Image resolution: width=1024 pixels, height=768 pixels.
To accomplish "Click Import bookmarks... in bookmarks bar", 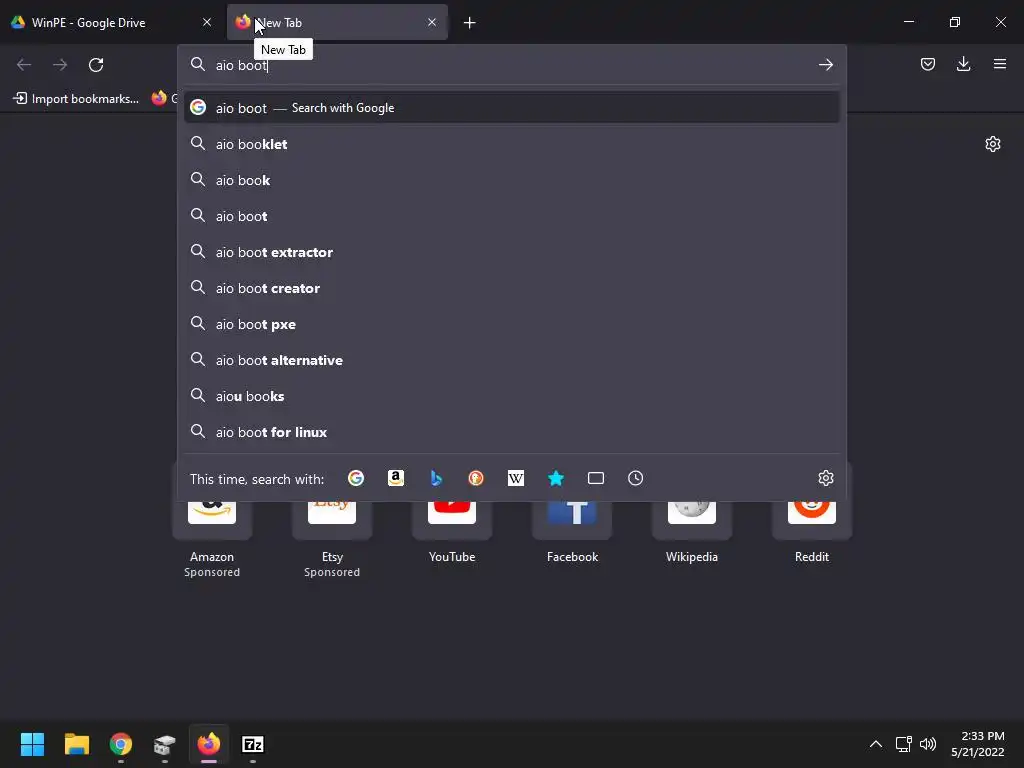I will [76, 99].
